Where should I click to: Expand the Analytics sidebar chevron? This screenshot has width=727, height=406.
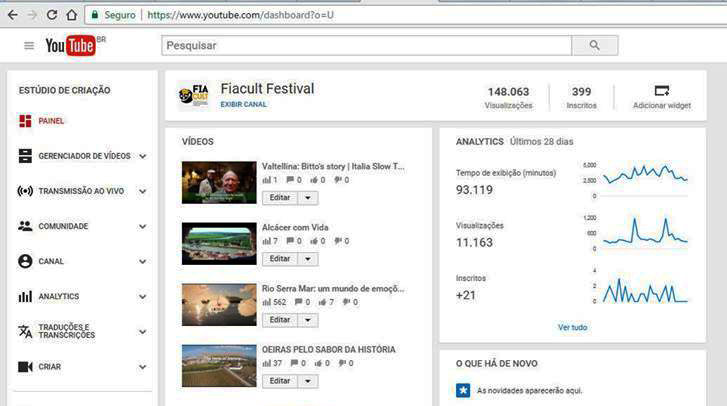click(x=143, y=297)
